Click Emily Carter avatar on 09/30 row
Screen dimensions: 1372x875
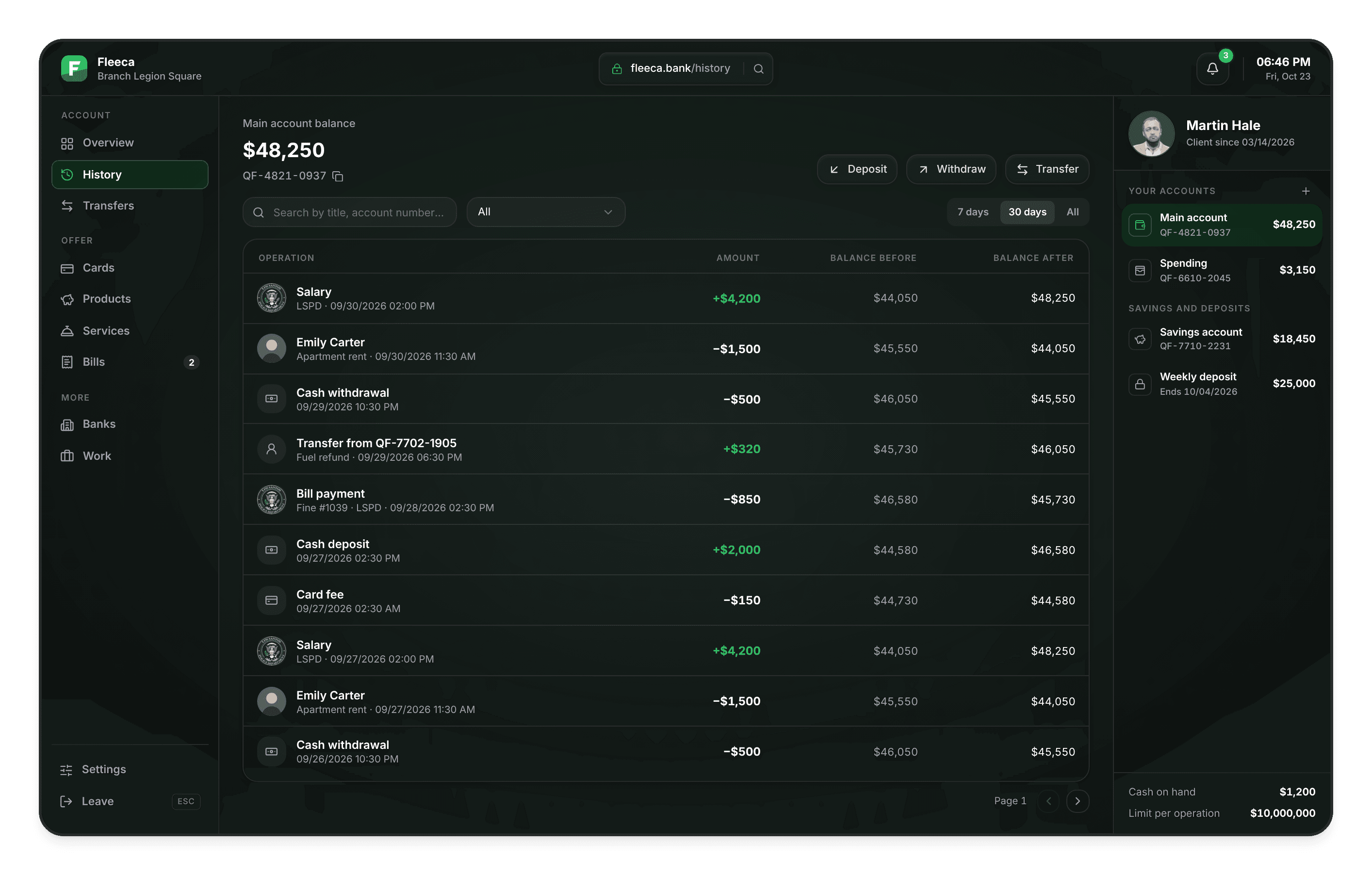click(271, 348)
